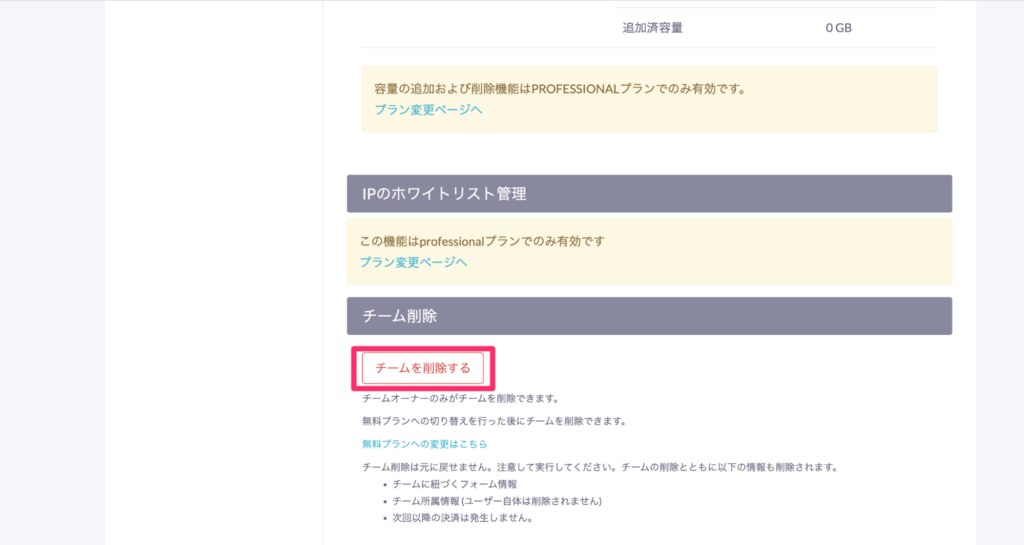Image resolution: width=1024 pixels, height=545 pixels.
Task: Follow the 無料プランへの変更はこちら link
Action: [424, 444]
